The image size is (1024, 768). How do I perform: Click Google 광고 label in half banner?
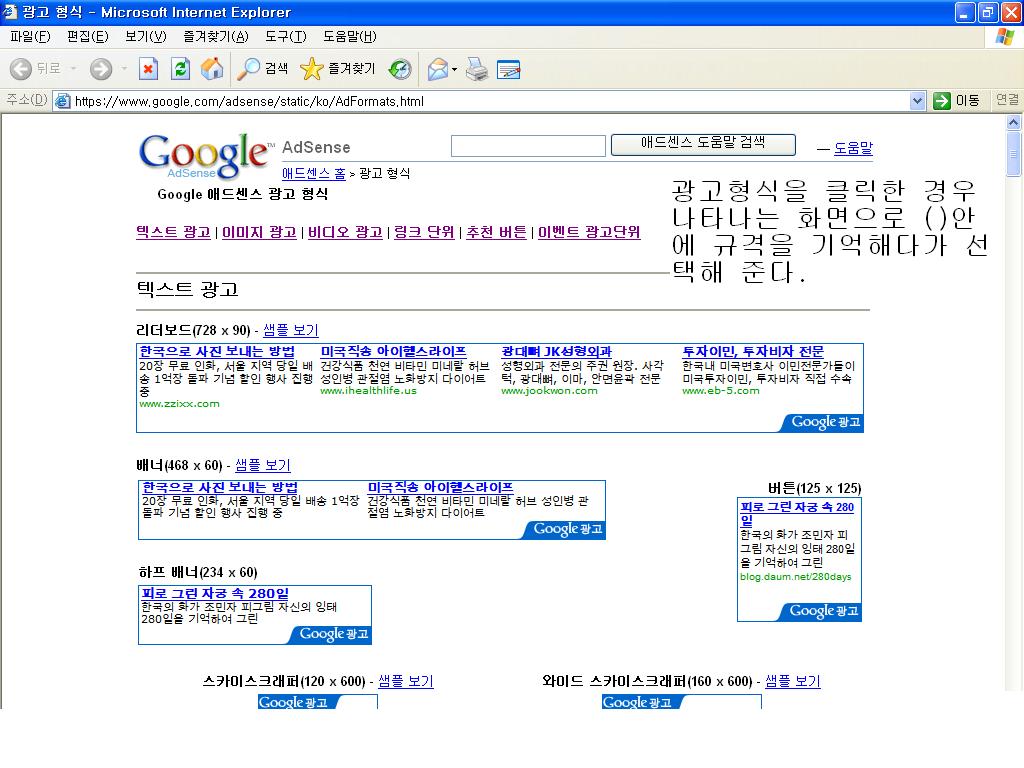333,634
